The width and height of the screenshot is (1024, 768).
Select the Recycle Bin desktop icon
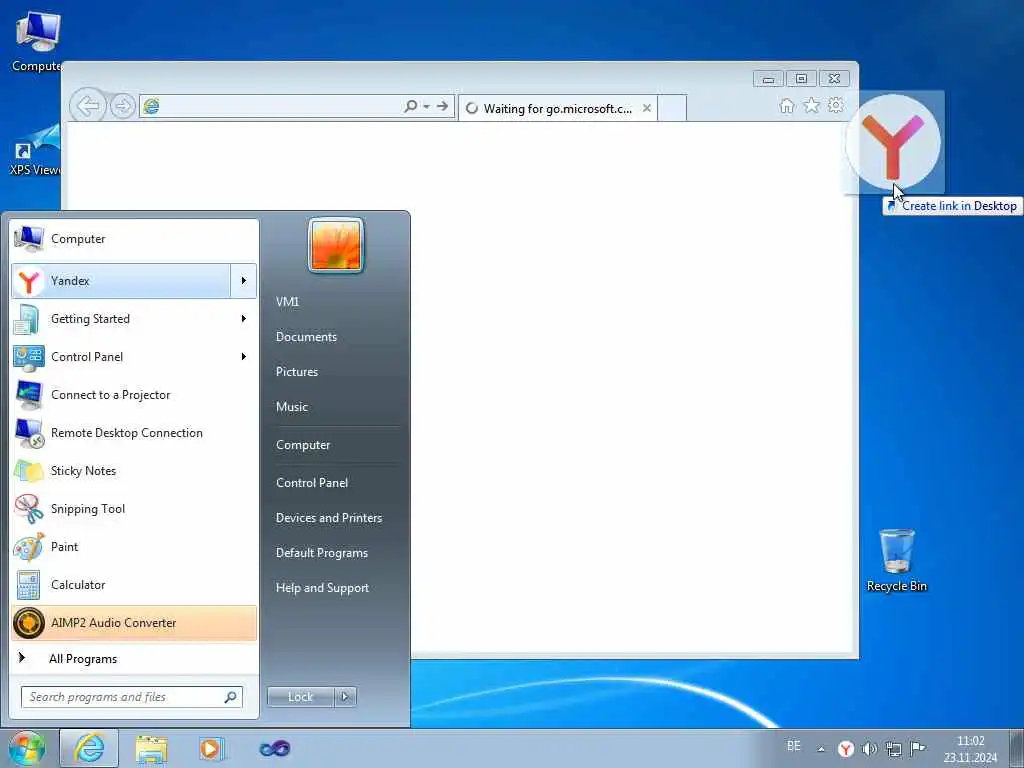pos(897,560)
